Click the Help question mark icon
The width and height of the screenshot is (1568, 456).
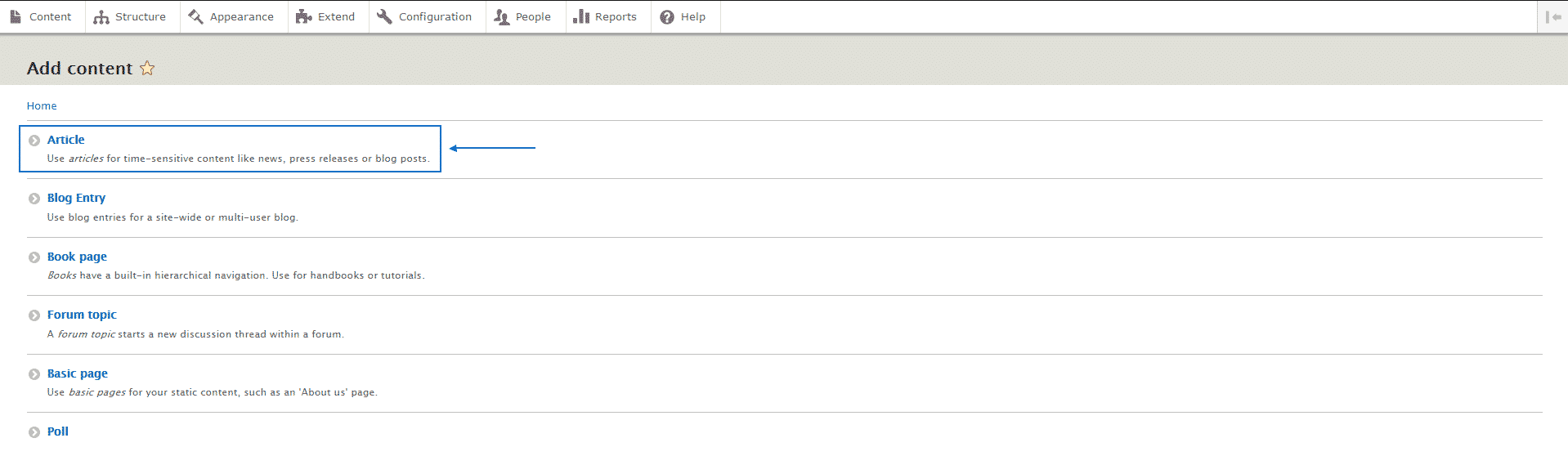(667, 17)
